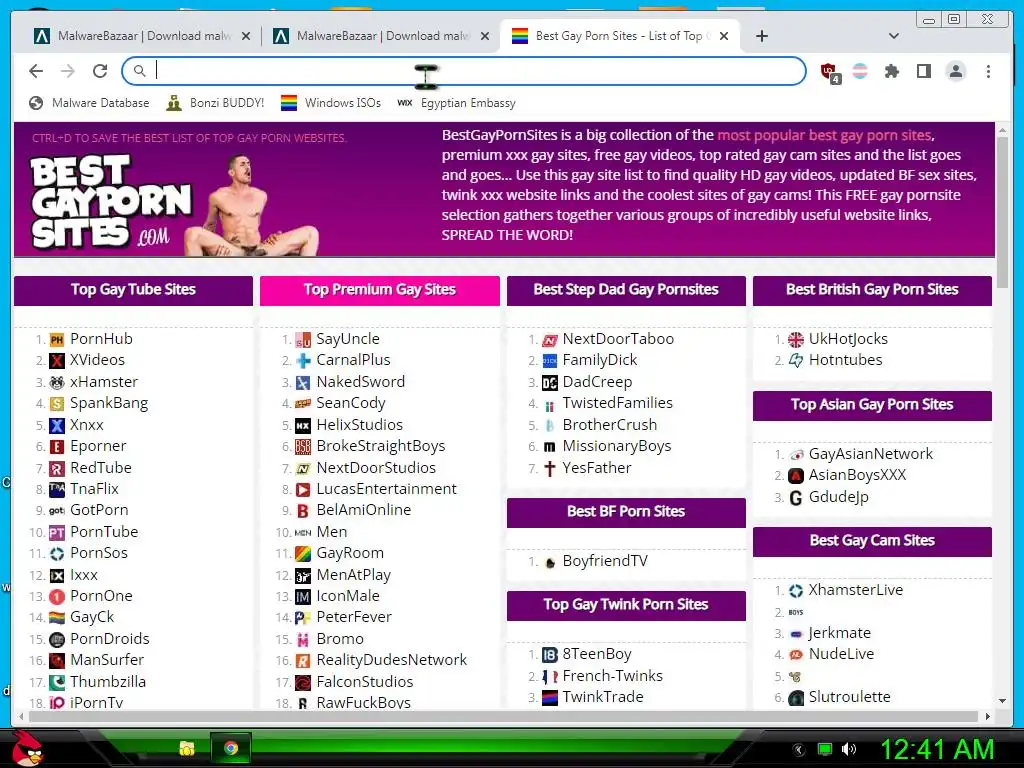Click the Bonzi BUDDY bookmark favicon
1024x768 pixels.
click(174, 103)
